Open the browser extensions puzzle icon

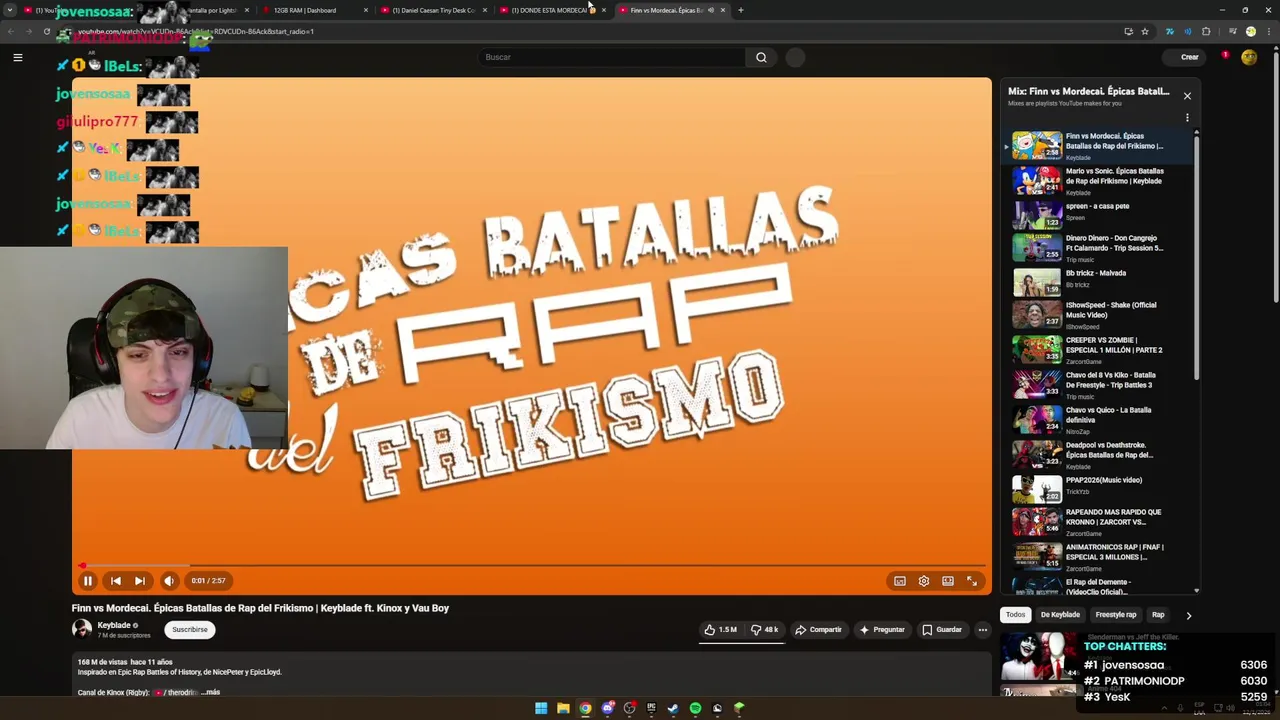click(1206, 31)
